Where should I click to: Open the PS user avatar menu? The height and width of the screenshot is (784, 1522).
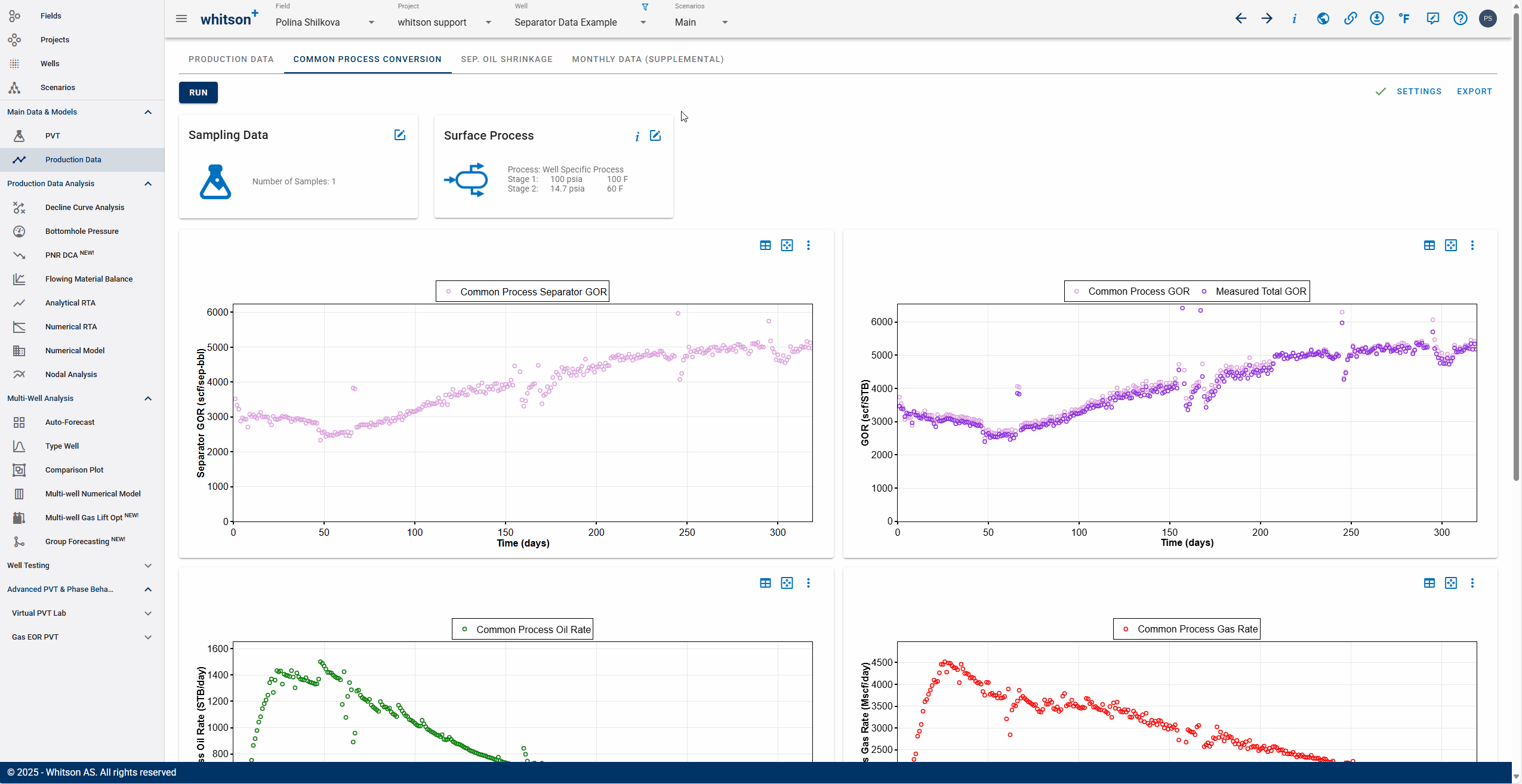click(x=1488, y=18)
